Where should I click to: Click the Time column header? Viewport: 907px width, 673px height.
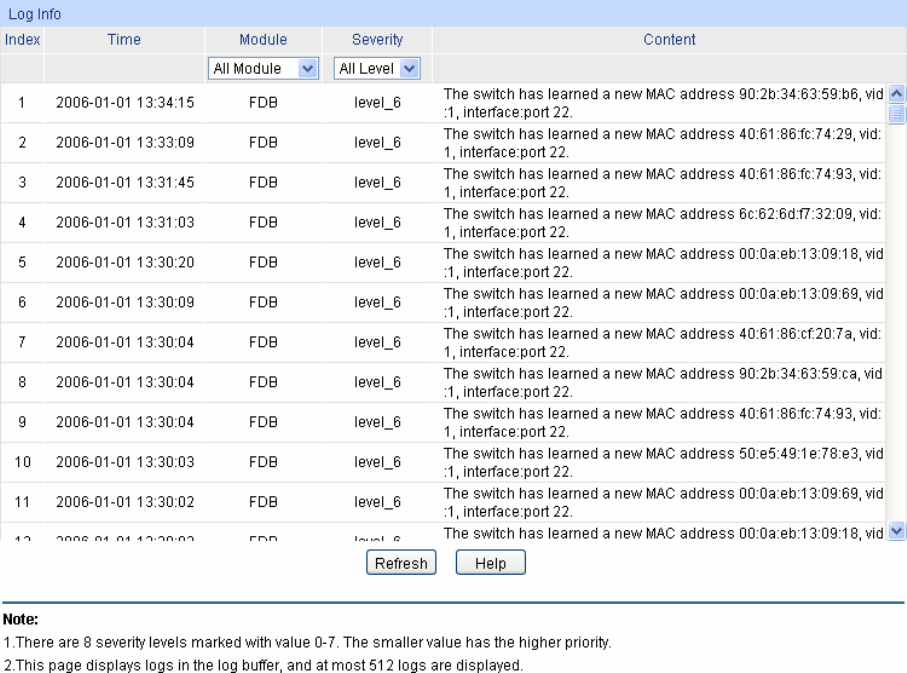point(124,40)
